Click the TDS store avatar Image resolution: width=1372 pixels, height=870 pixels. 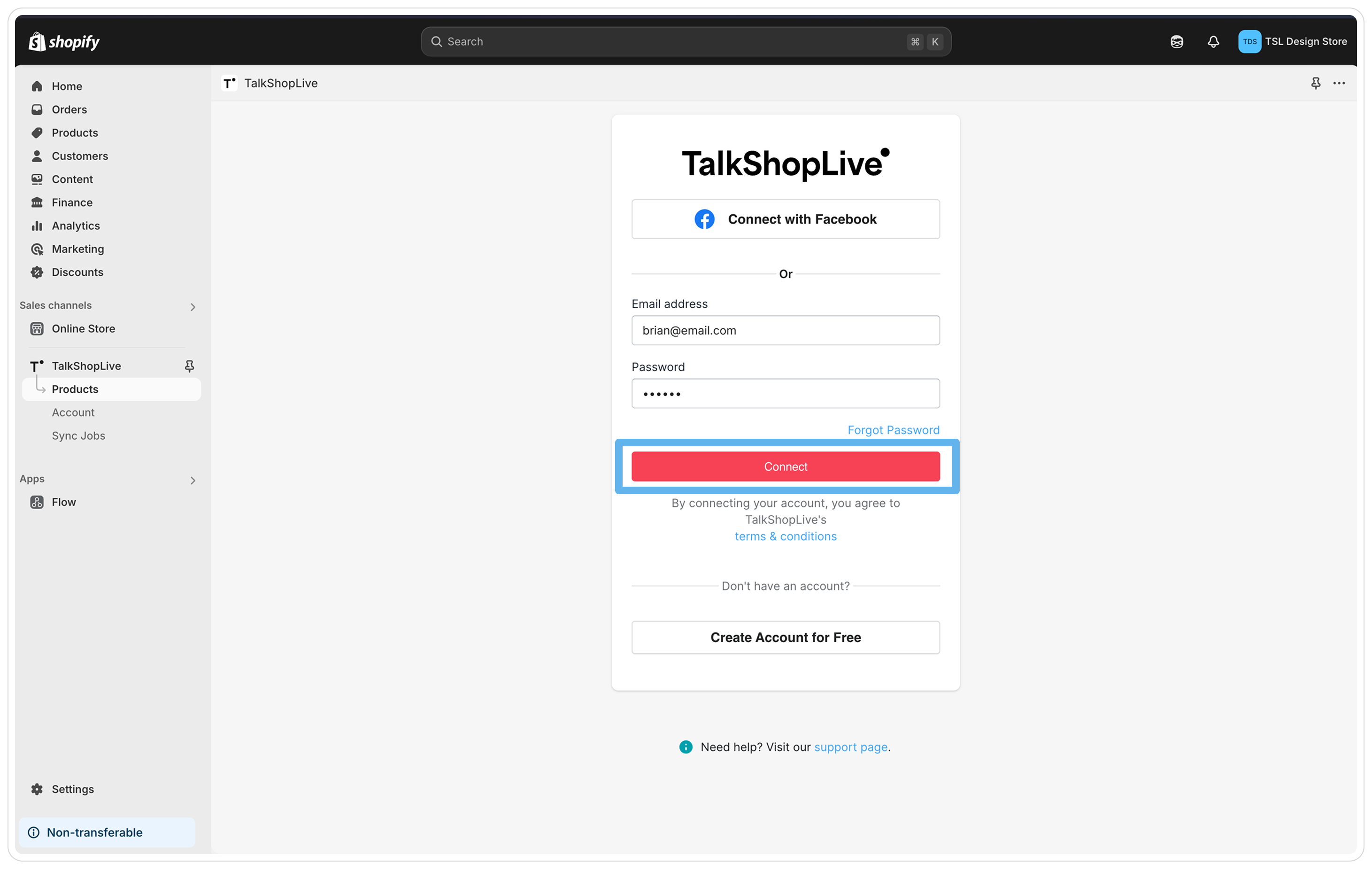(x=1249, y=42)
